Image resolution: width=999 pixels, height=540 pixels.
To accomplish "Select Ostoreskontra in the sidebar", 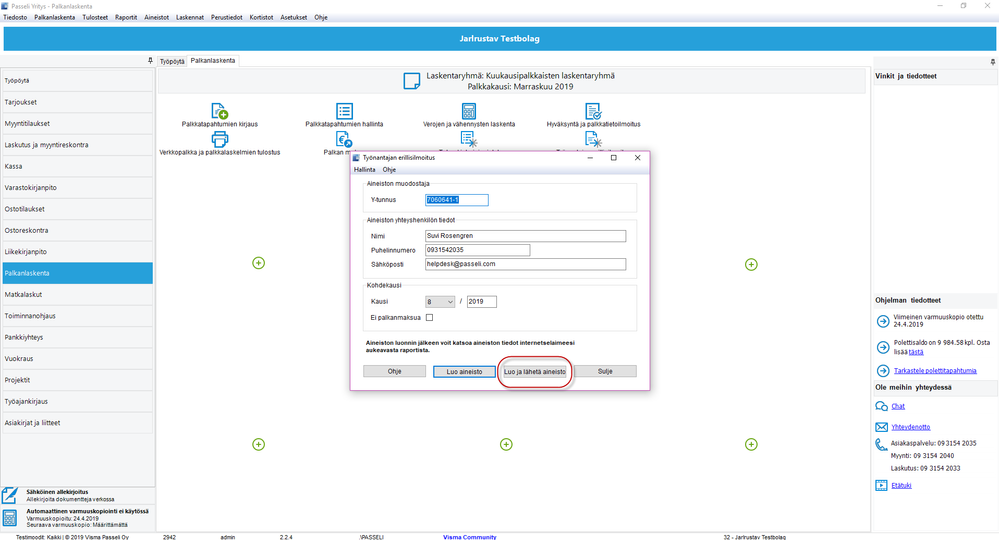I will (x=78, y=231).
